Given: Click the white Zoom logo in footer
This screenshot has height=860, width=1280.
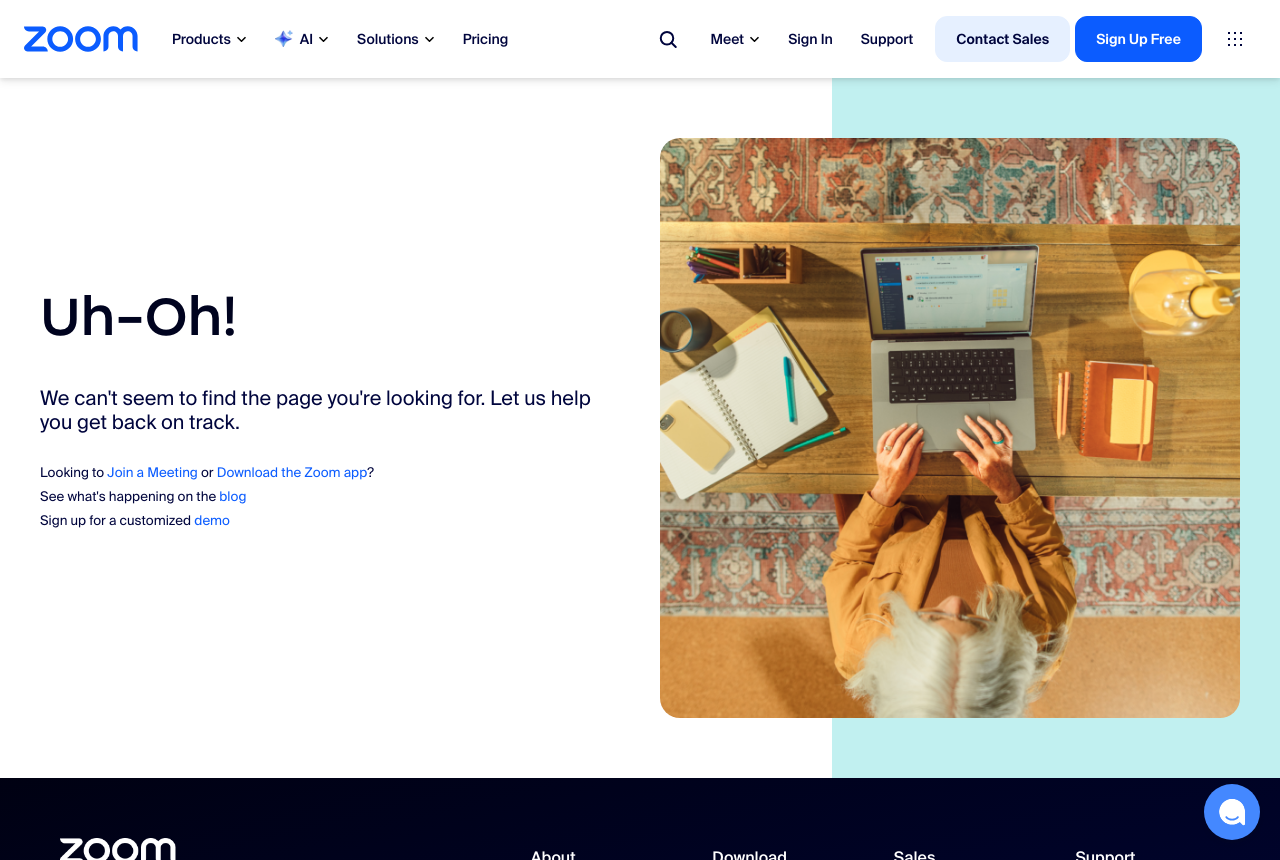Looking at the screenshot, I should (x=118, y=849).
